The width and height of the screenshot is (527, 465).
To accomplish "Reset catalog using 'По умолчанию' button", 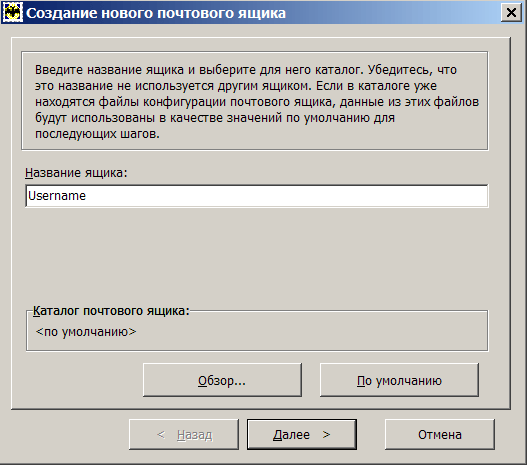I will (399, 380).
